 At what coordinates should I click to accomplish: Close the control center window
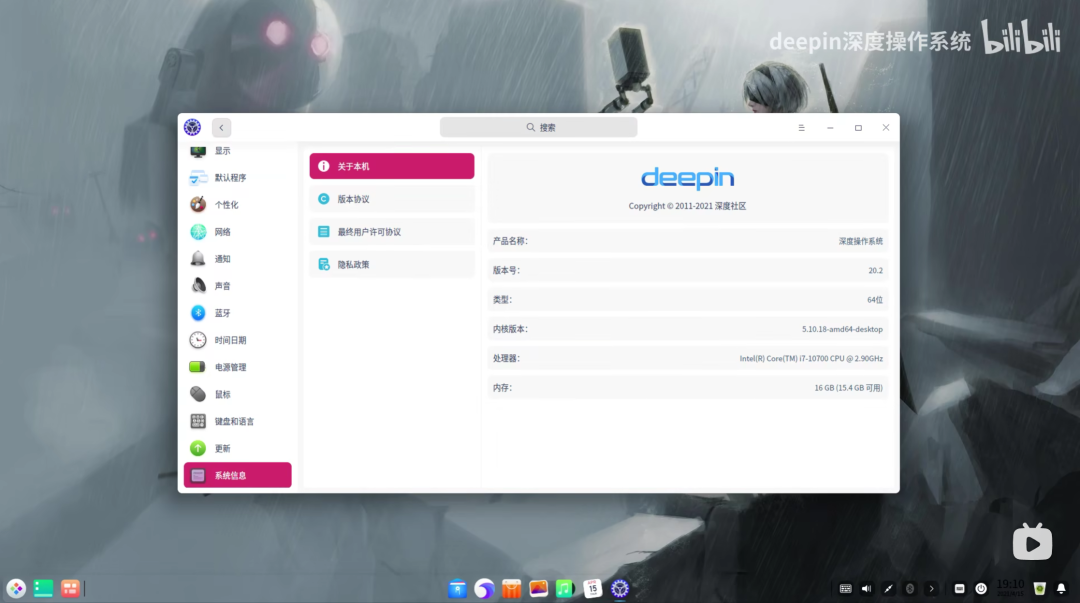886,127
